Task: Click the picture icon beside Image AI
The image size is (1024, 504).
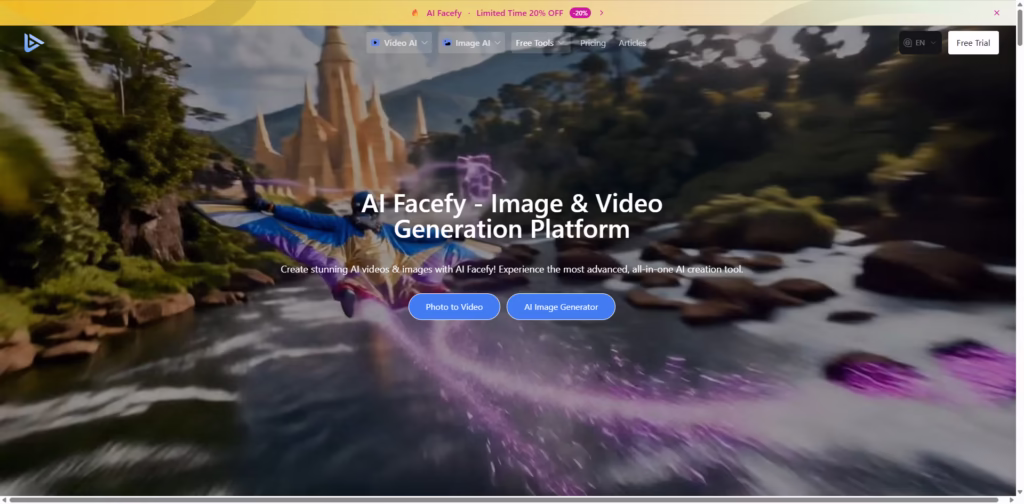Action: [x=446, y=43]
